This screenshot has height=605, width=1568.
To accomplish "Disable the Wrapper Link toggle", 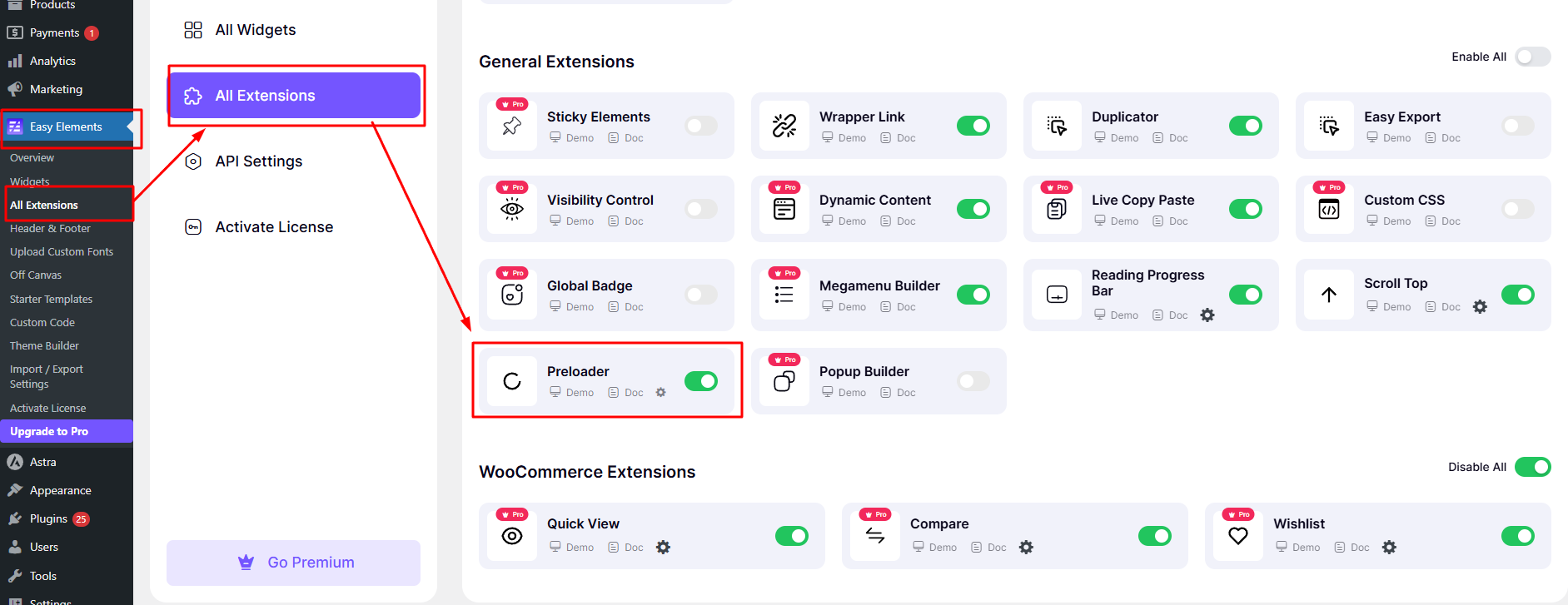I will click(973, 126).
